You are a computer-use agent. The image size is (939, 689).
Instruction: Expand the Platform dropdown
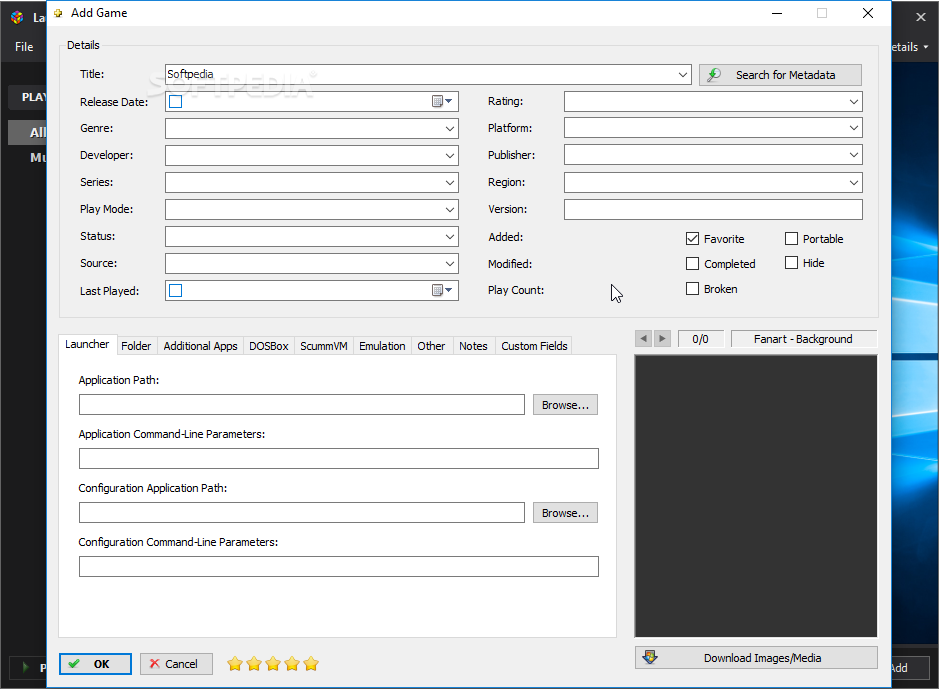click(854, 128)
